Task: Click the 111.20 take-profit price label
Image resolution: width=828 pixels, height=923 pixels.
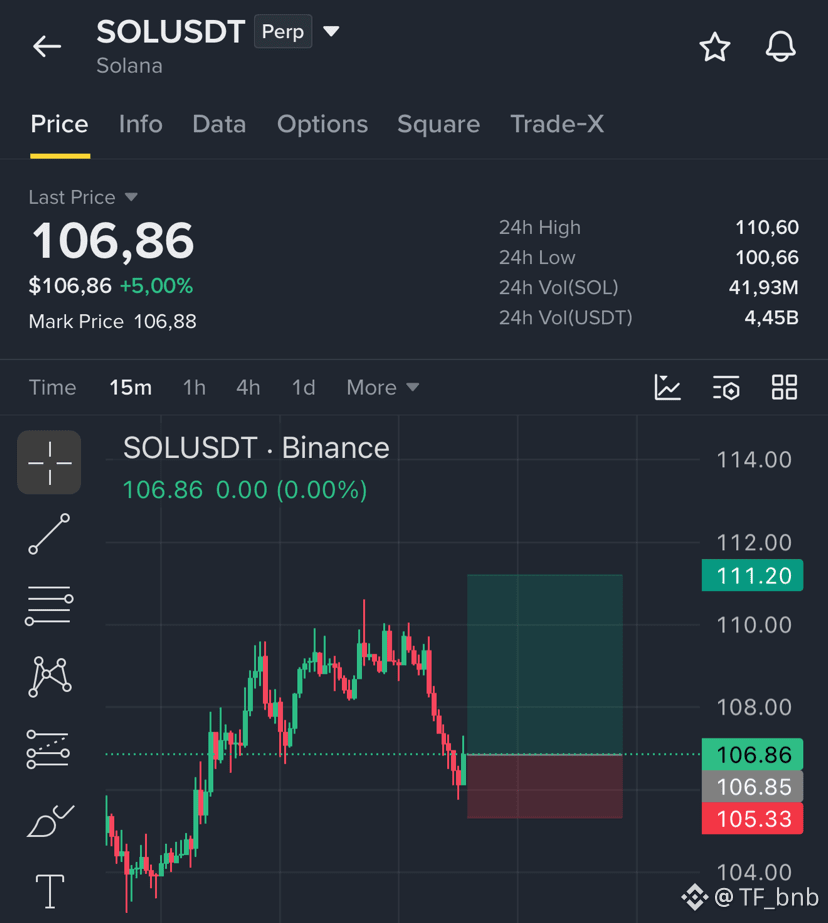Action: pyautogui.click(x=753, y=575)
